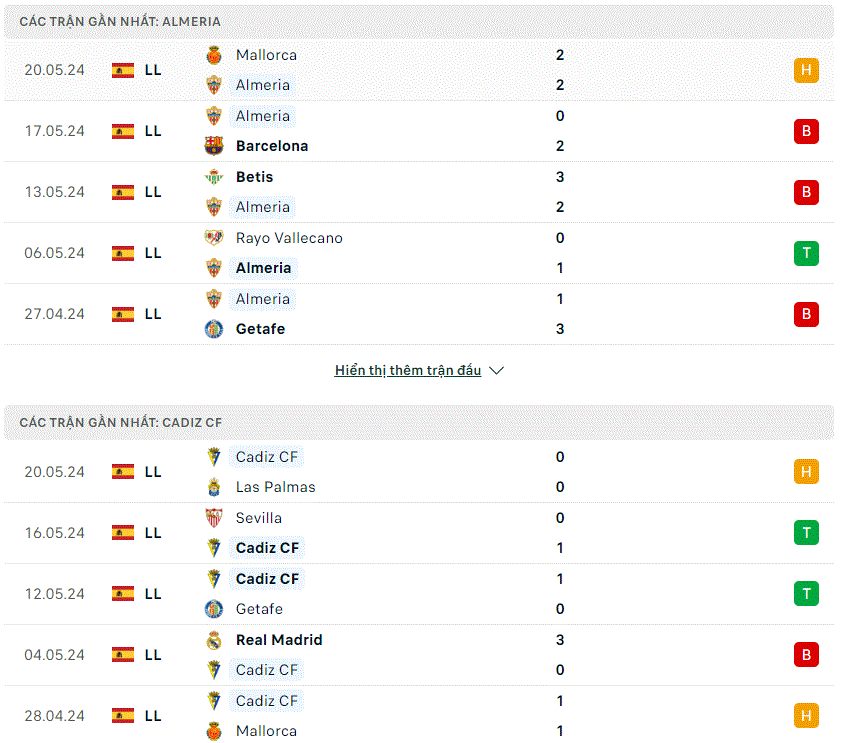Click the Spain flag on 17.05.24 row
Image resolution: width=849 pixels, height=743 pixels.
123,131
